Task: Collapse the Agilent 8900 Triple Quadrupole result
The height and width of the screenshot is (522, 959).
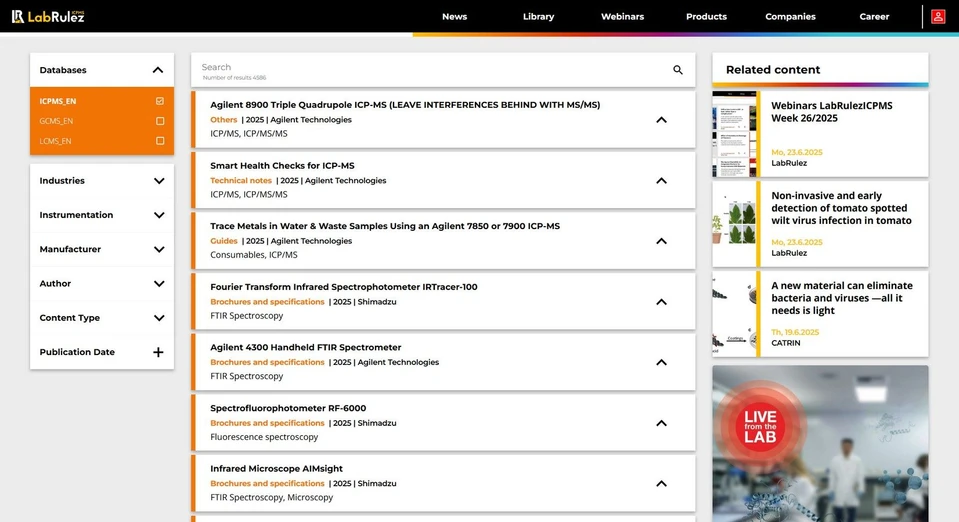Action: [x=661, y=120]
